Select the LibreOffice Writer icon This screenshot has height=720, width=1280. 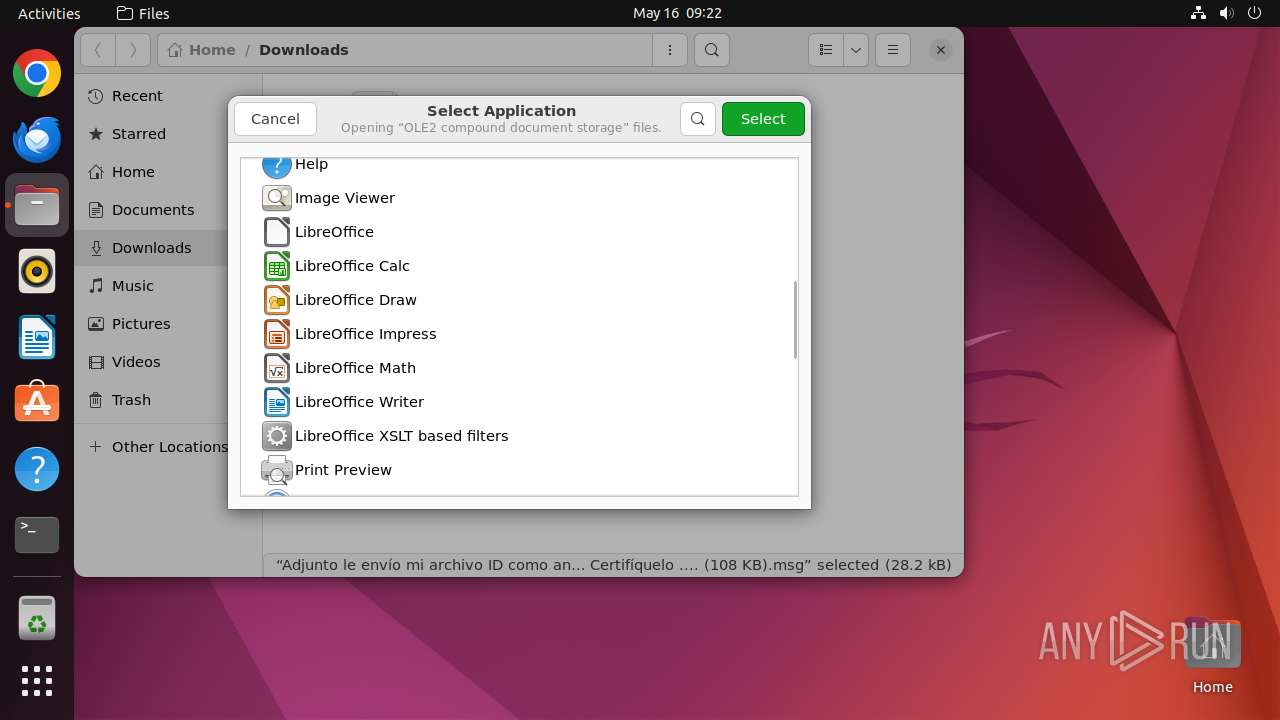tap(277, 402)
